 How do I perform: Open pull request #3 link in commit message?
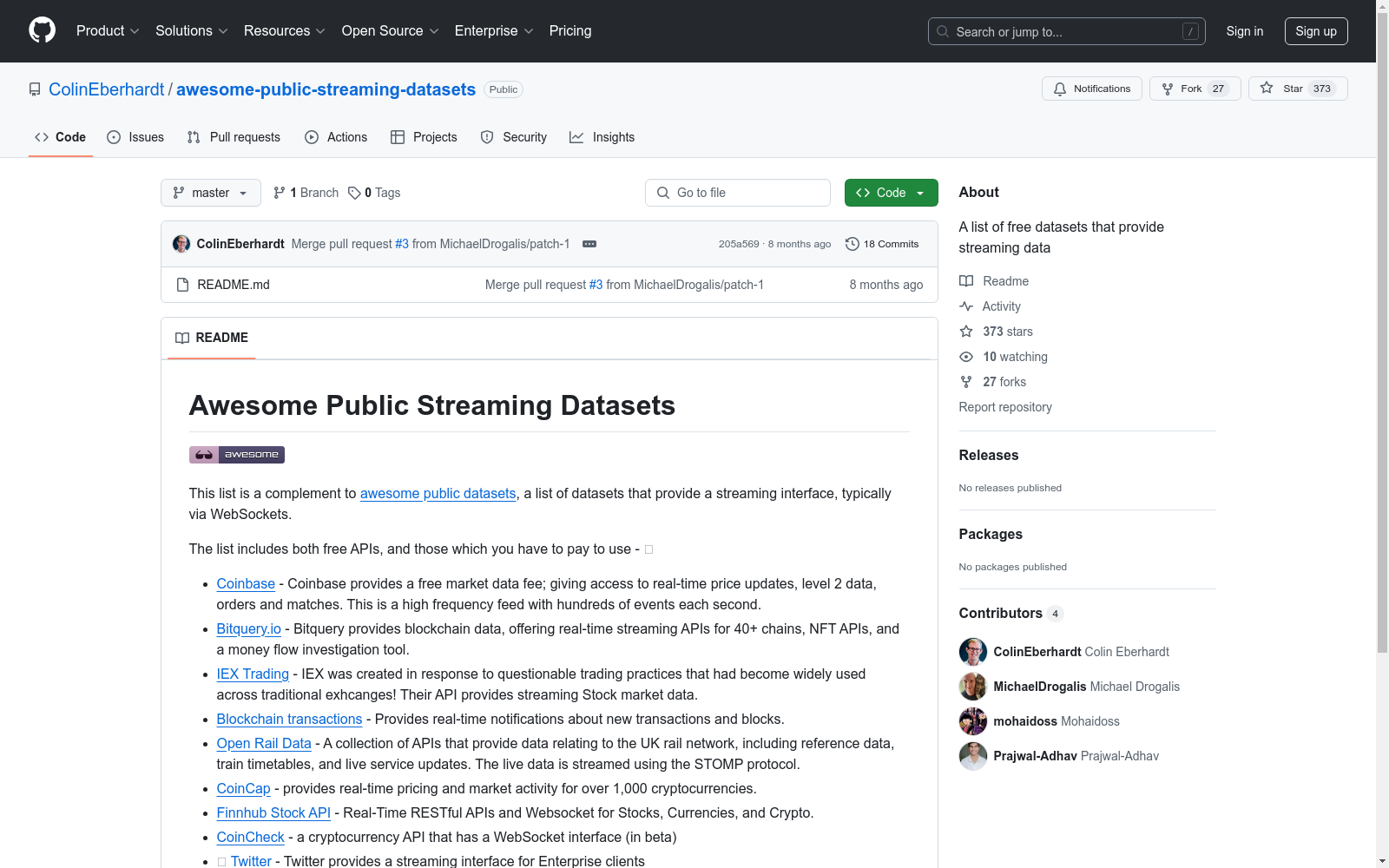[402, 244]
